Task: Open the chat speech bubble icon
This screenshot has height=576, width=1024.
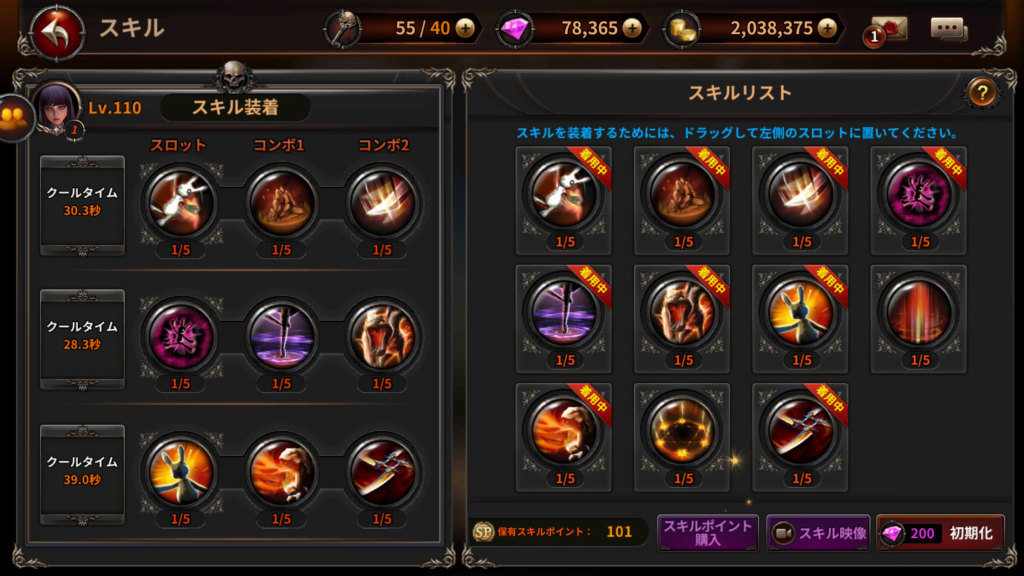Action: (948, 29)
